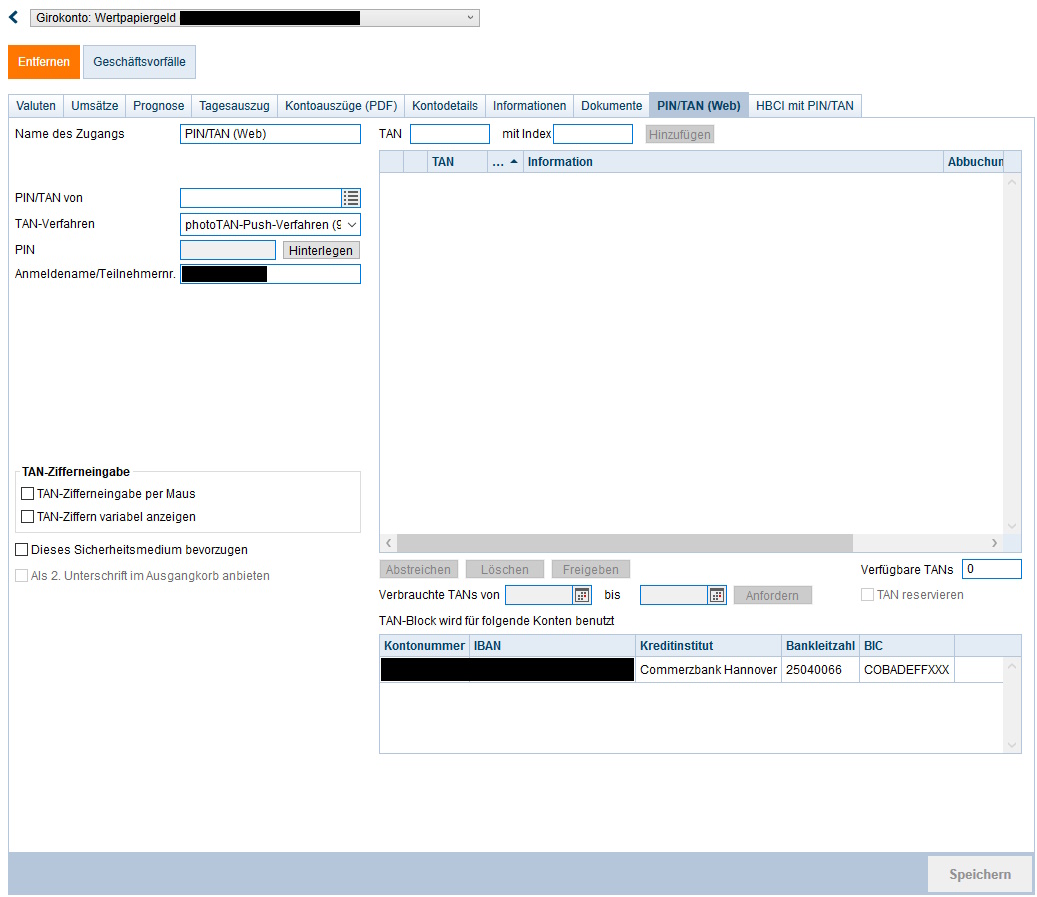
Task: Click the table icon beside the bis field
Action: click(x=718, y=594)
